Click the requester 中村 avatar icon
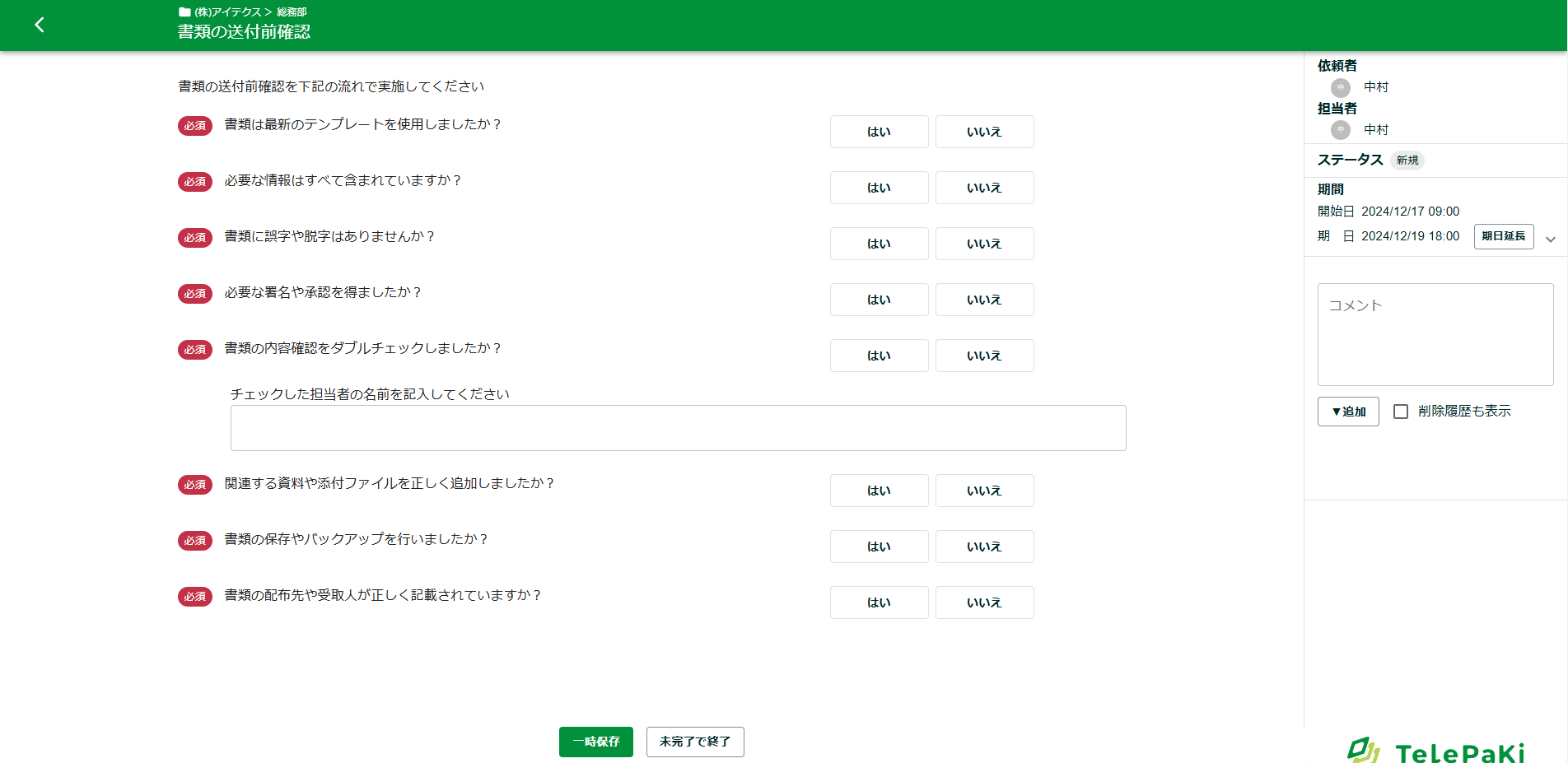 tap(1340, 87)
